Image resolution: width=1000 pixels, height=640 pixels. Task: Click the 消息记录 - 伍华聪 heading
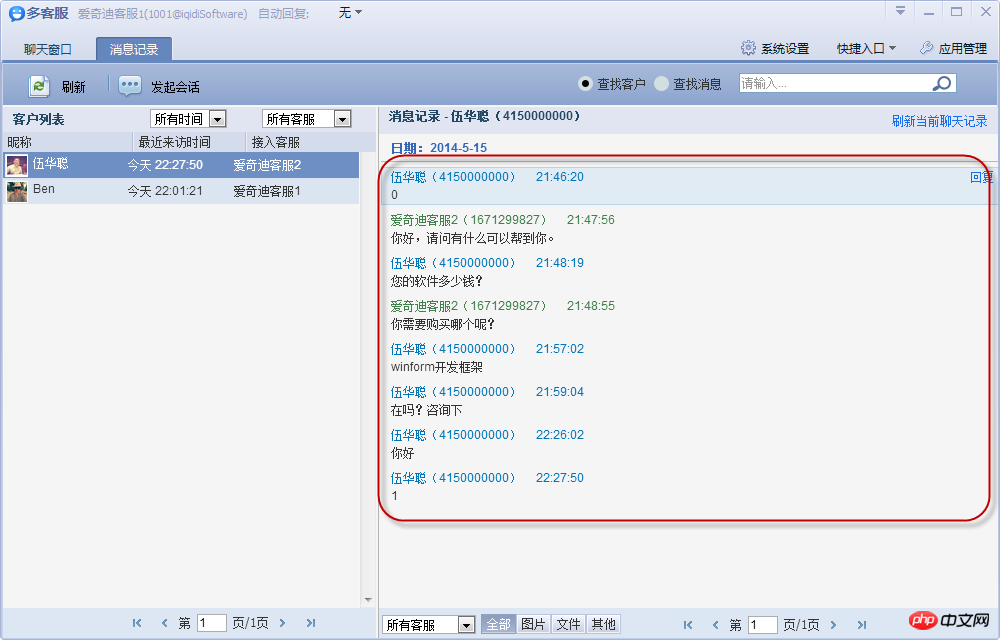pyautogui.click(x=485, y=116)
